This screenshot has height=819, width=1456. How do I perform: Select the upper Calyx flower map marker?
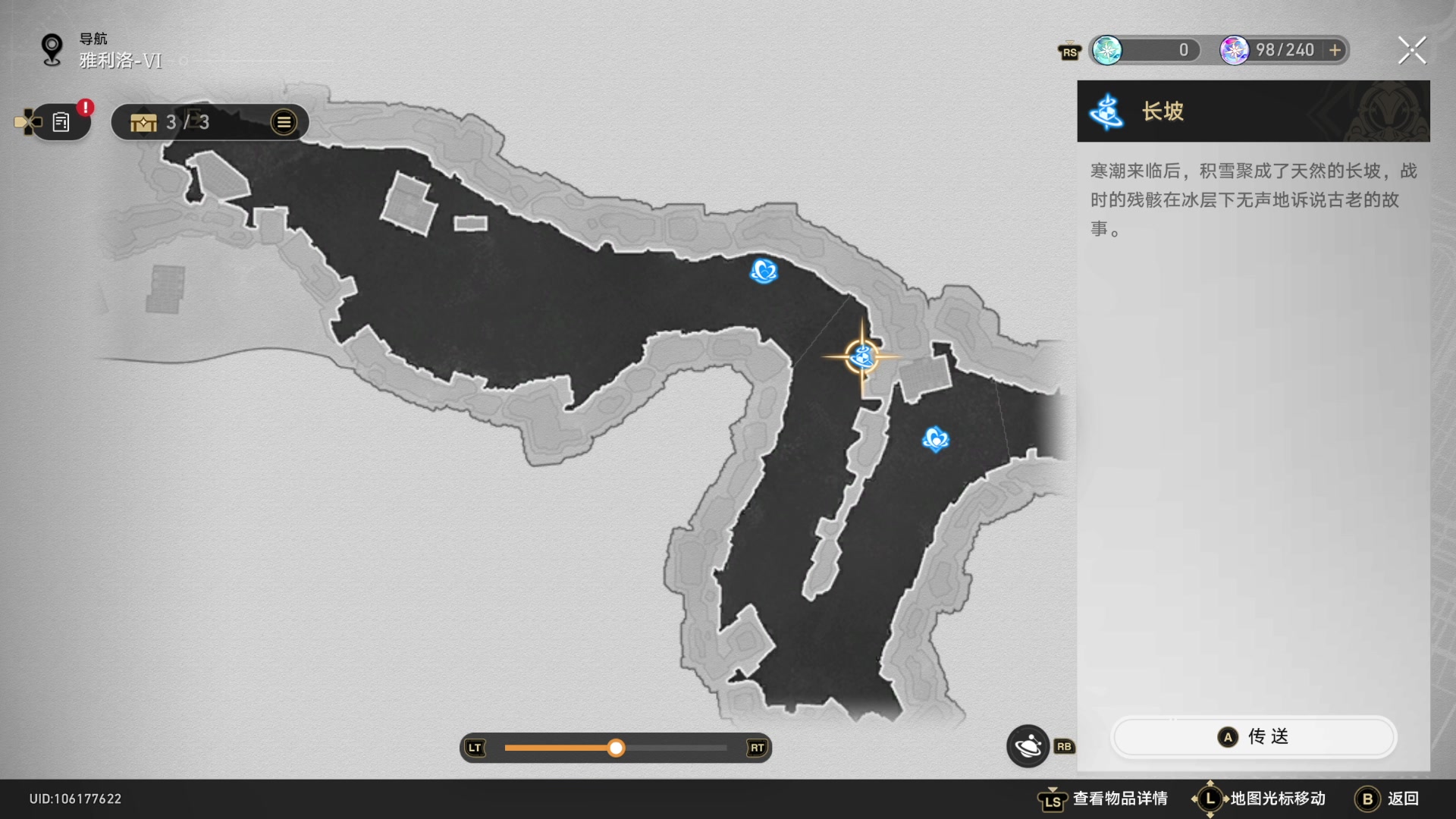click(764, 271)
